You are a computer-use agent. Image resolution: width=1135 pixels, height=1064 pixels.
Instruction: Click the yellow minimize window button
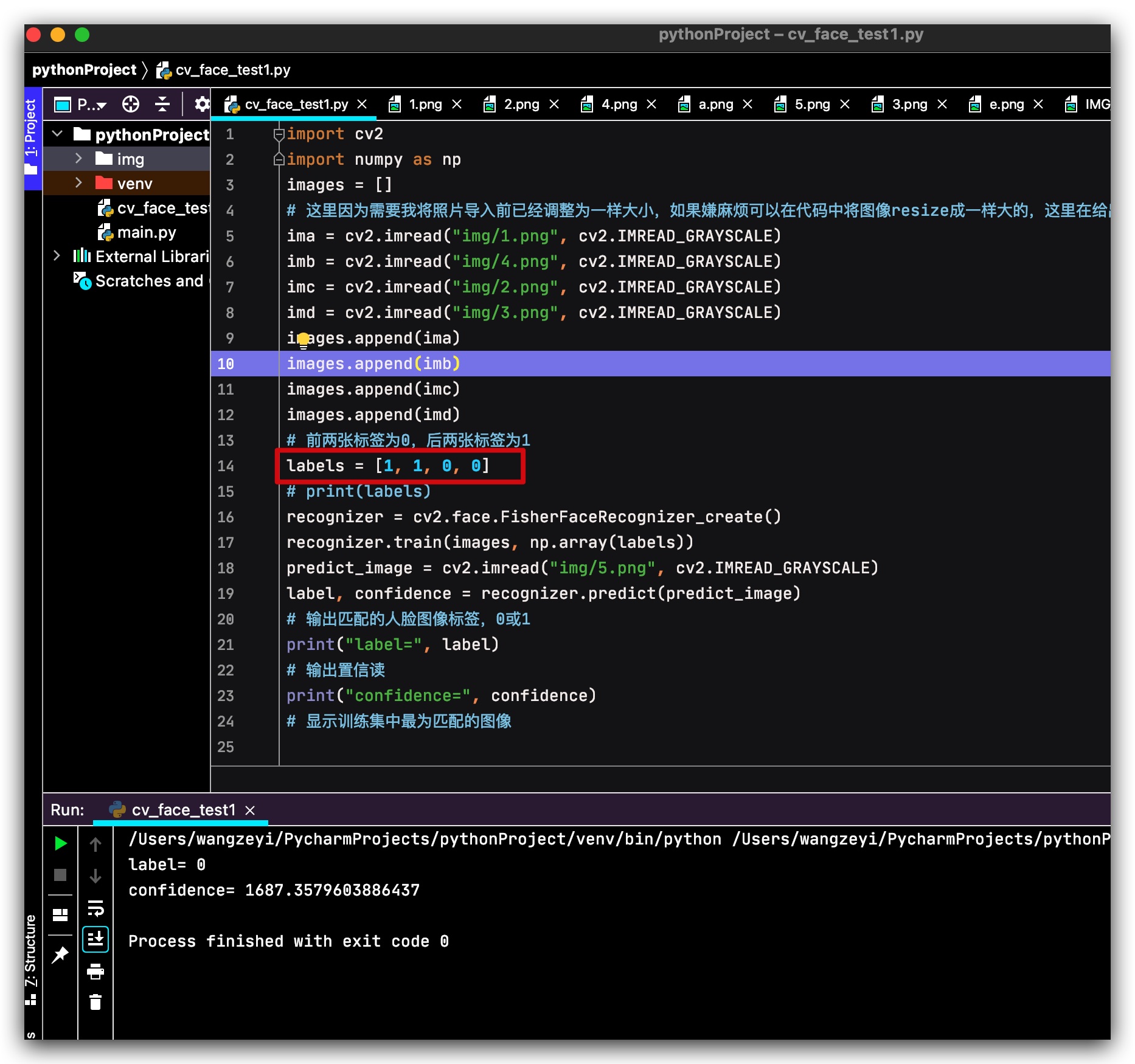click(58, 35)
